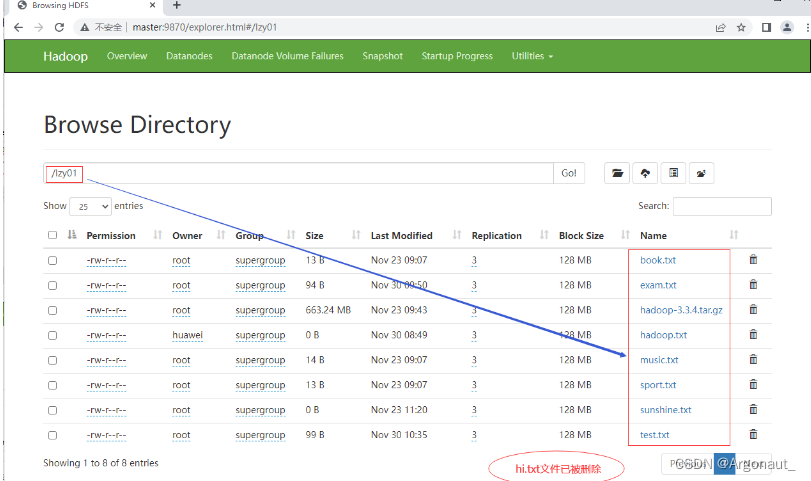Open browser profile avatar
The width and height of the screenshot is (811, 481).
(787, 27)
